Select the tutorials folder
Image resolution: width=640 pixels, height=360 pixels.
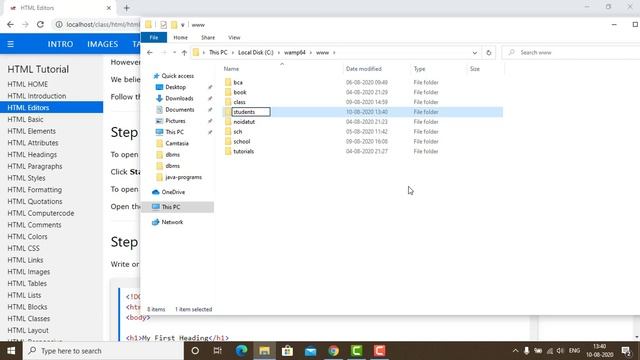(243, 151)
